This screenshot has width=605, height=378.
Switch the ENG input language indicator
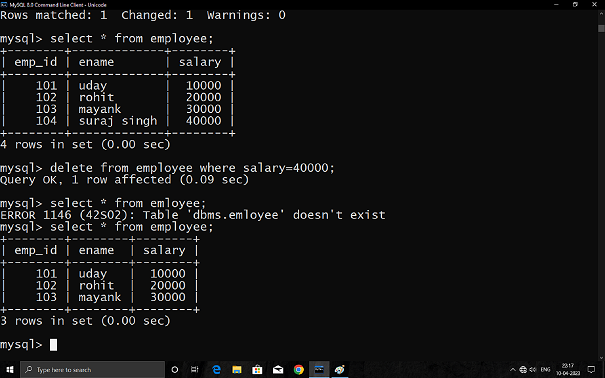pos(545,370)
